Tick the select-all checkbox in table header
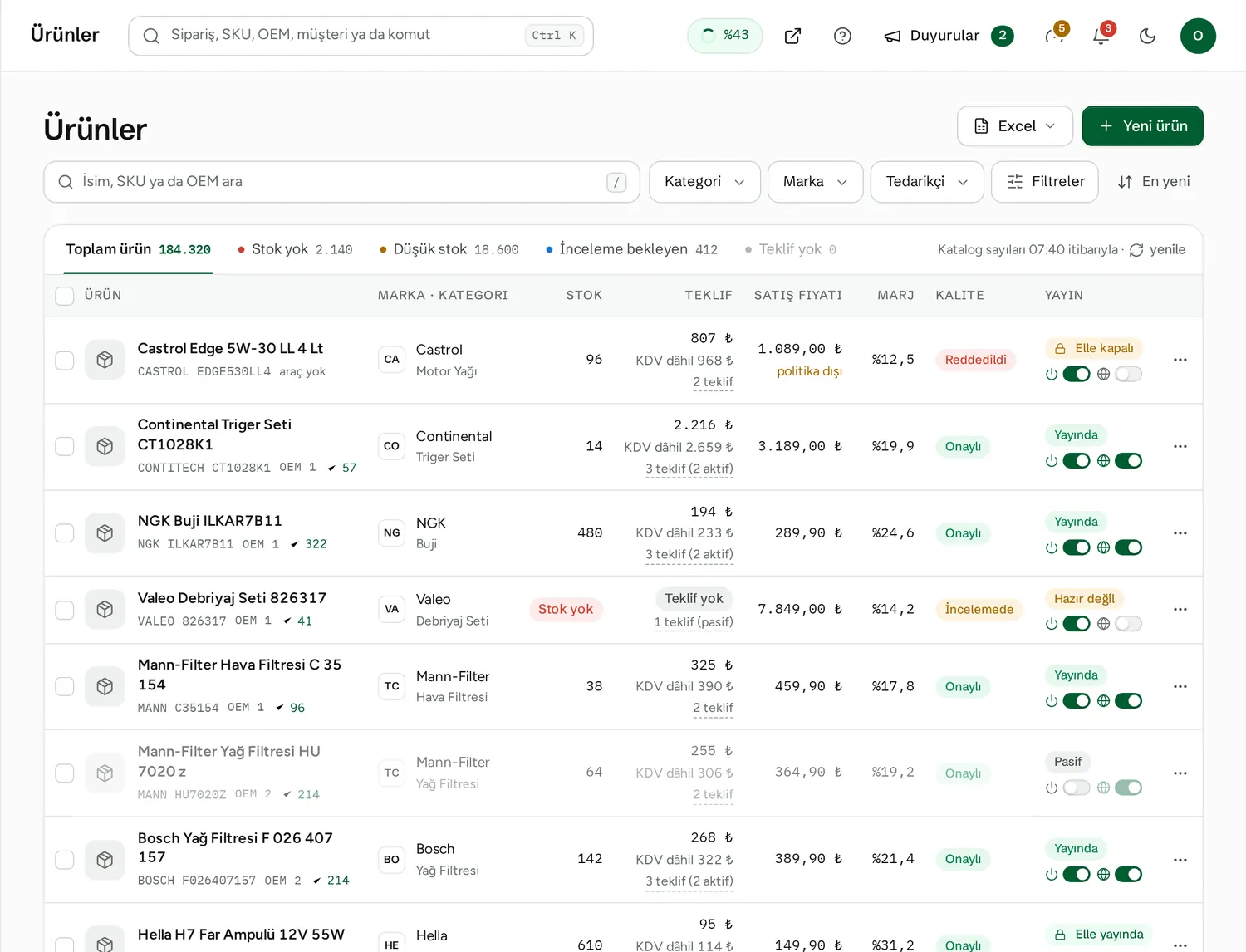 coord(65,296)
